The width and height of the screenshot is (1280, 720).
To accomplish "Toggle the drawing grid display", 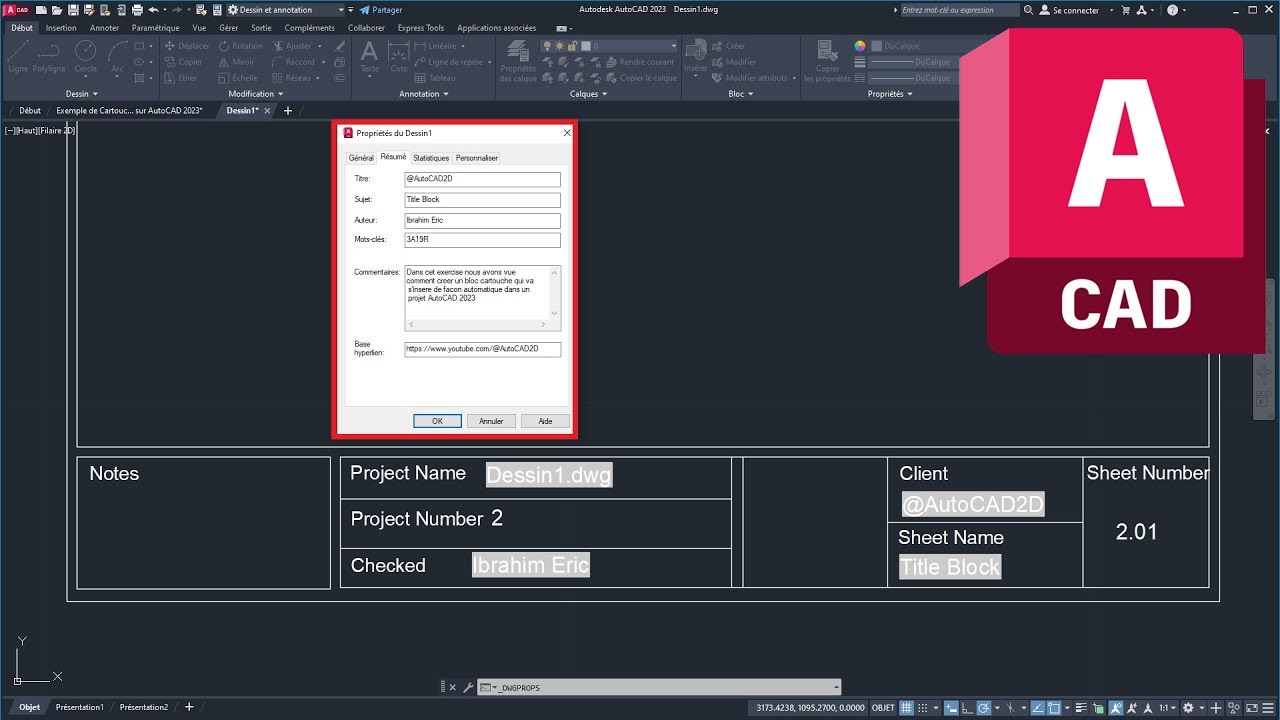I will coord(906,708).
